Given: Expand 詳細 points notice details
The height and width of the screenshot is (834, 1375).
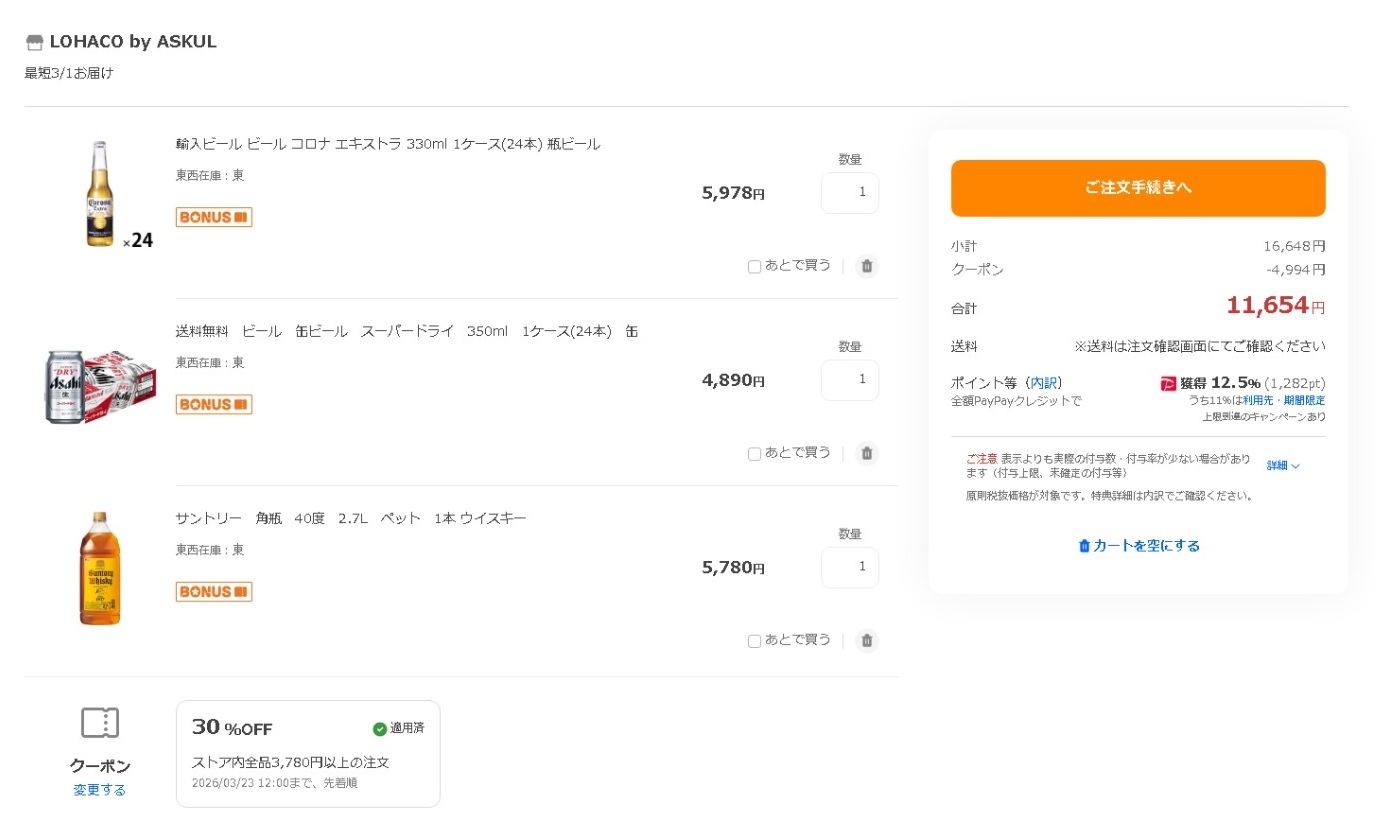Looking at the screenshot, I should tap(1283, 466).
